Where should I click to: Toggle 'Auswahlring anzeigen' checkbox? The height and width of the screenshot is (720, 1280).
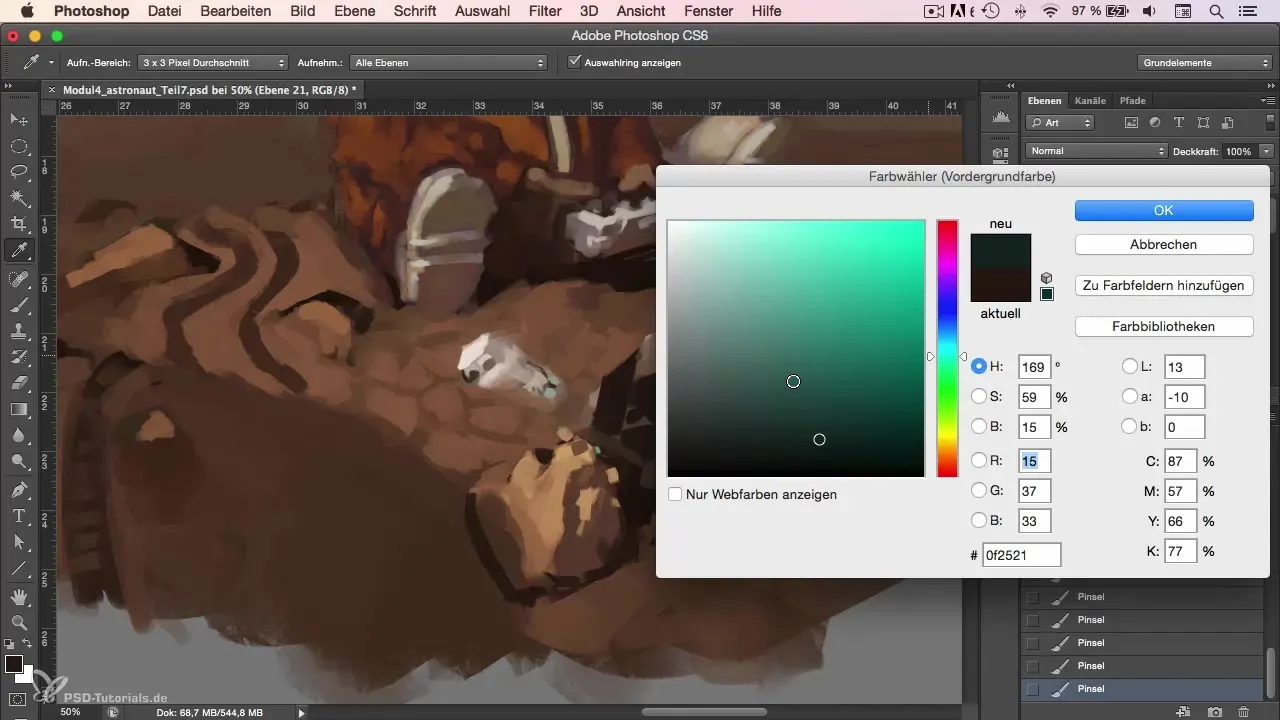[574, 62]
